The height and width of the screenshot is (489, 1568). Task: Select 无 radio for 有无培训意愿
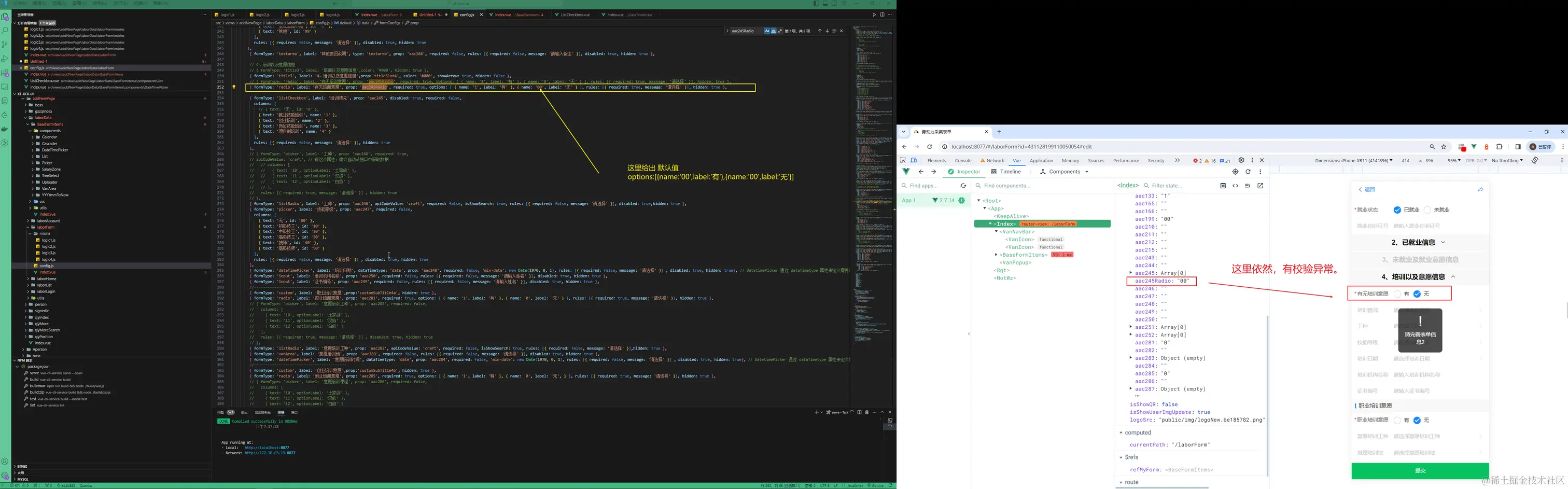[x=1417, y=294]
